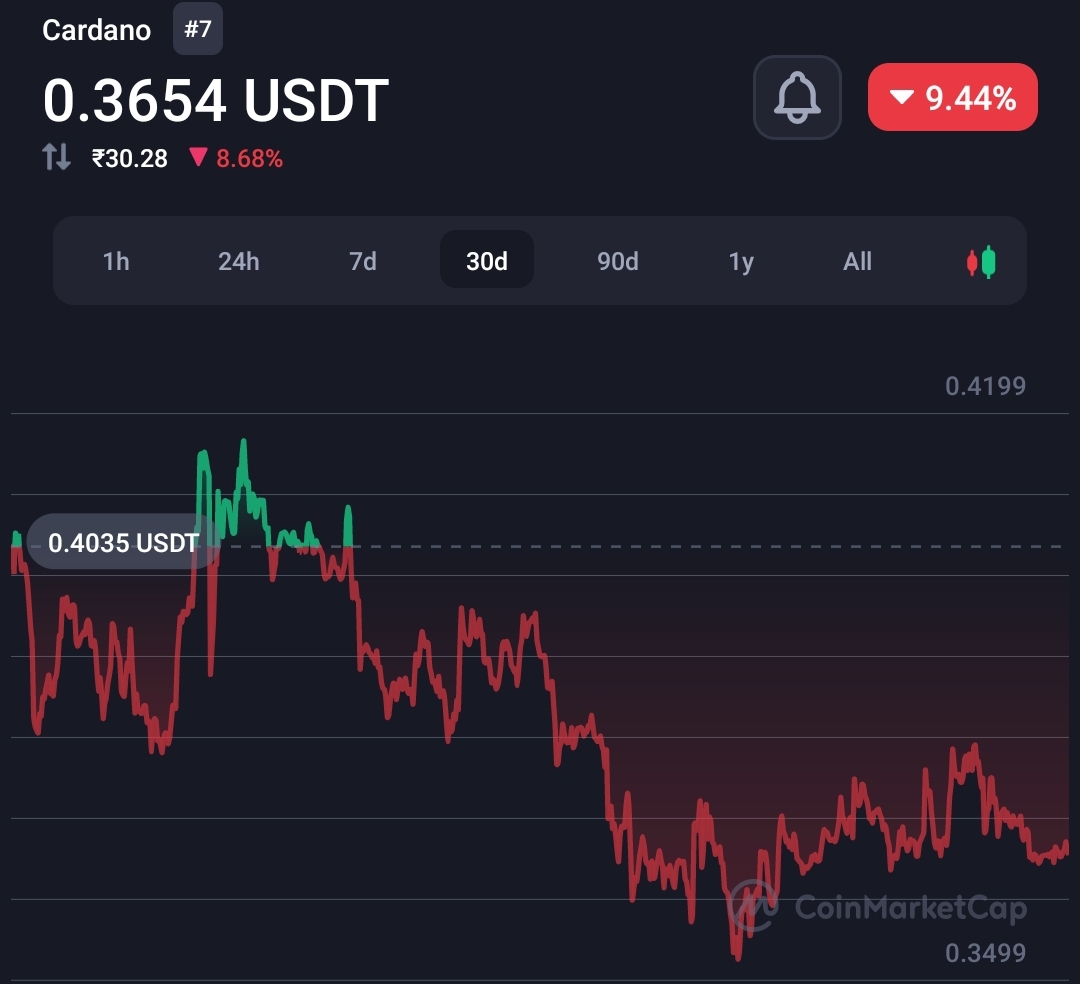The height and width of the screenshot is (984, 1080).
Task: Tap the Cardano coin name
Action: (x=96, y=30)
